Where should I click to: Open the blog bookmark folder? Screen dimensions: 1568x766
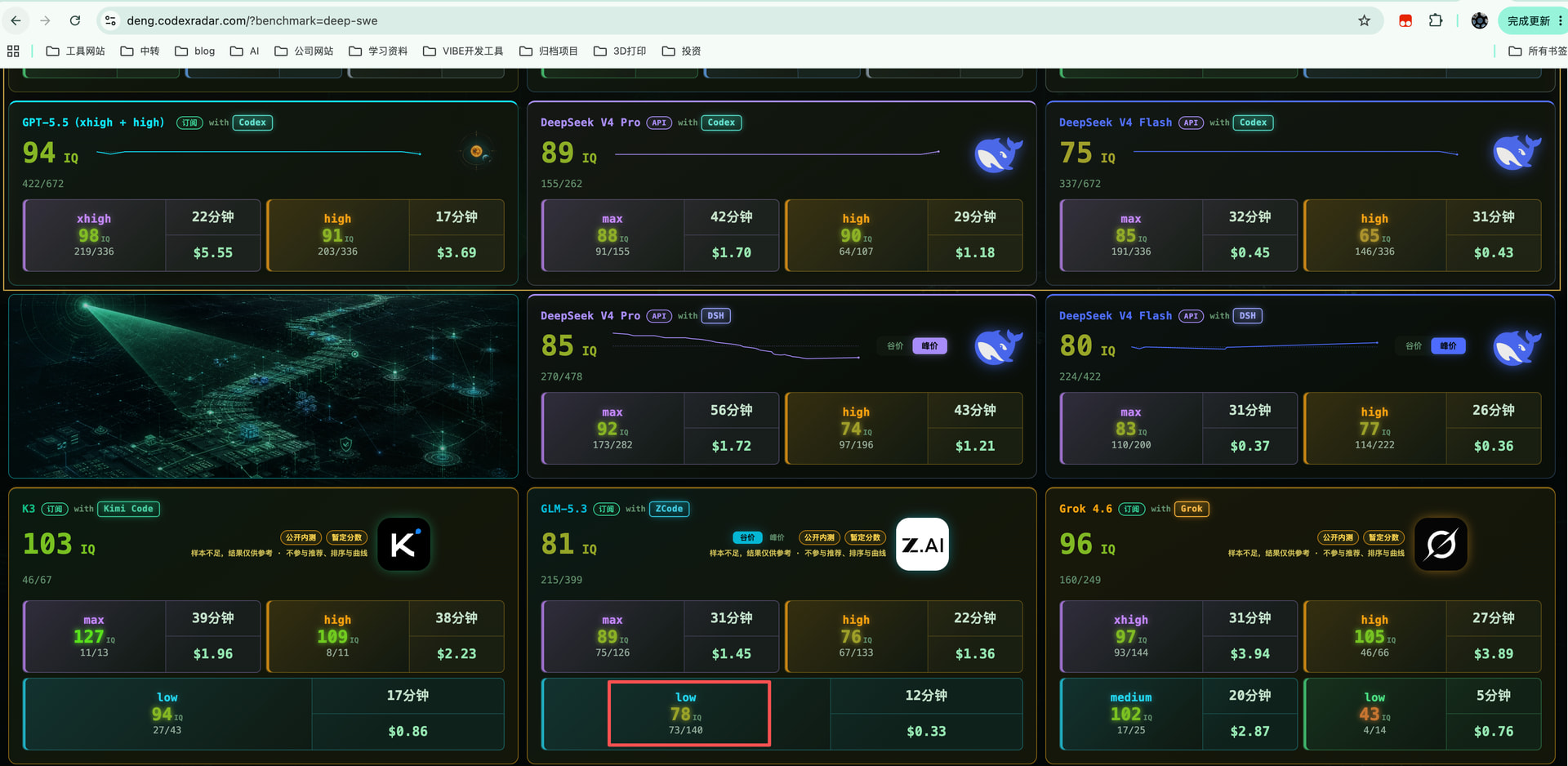click(x=194, y=51)
